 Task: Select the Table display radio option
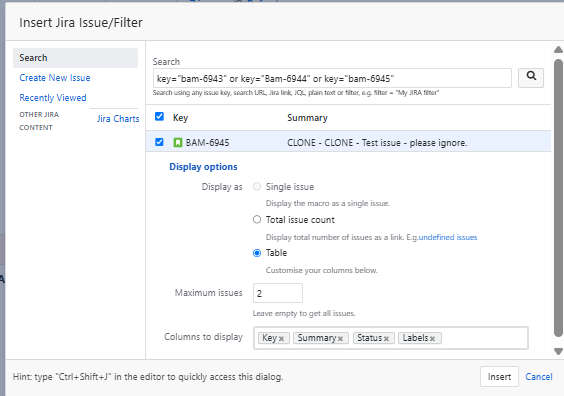pyautogui.click(x=257, y=253)
